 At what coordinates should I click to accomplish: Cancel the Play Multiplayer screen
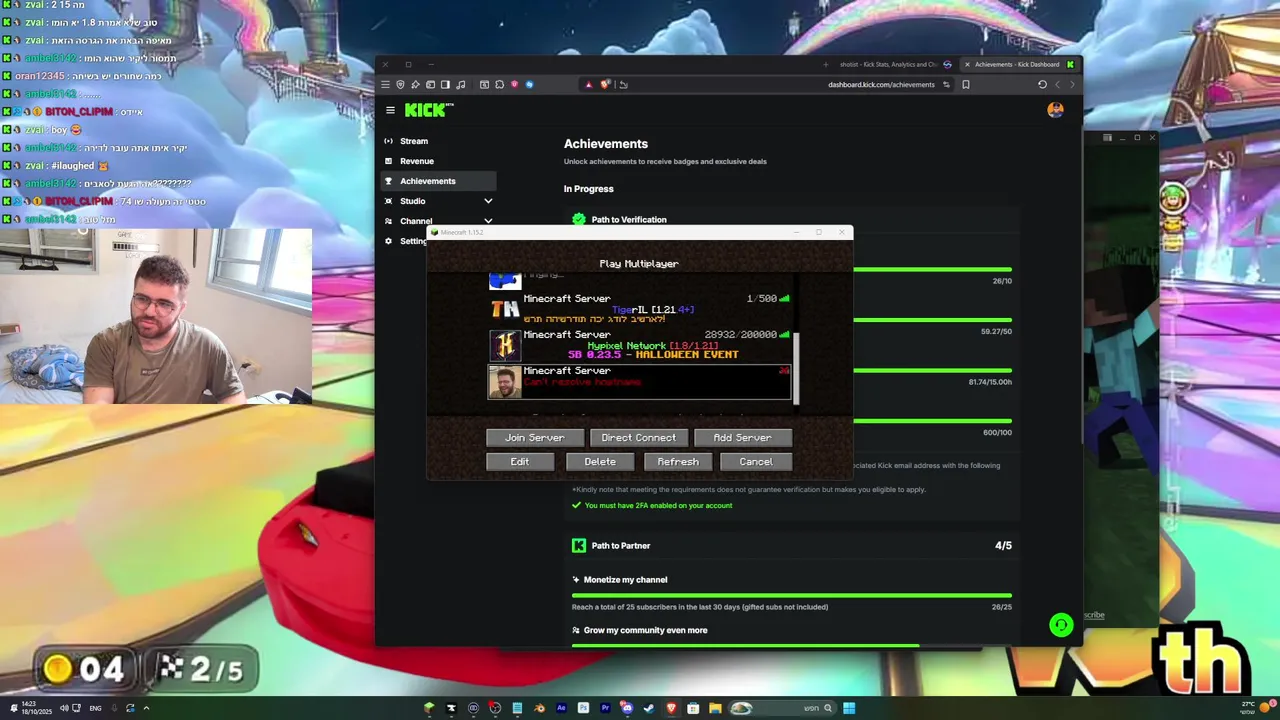pyautogui.click(x=756, y=461)
